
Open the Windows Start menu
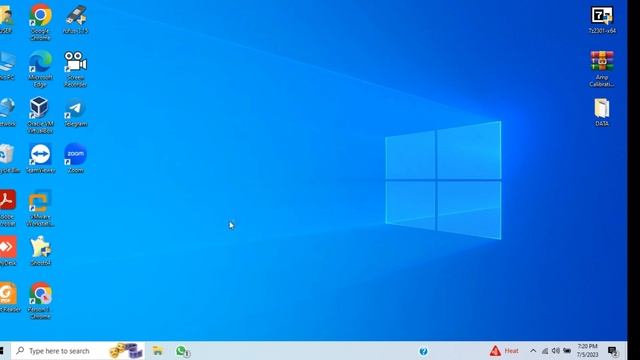tap(2, 351)
